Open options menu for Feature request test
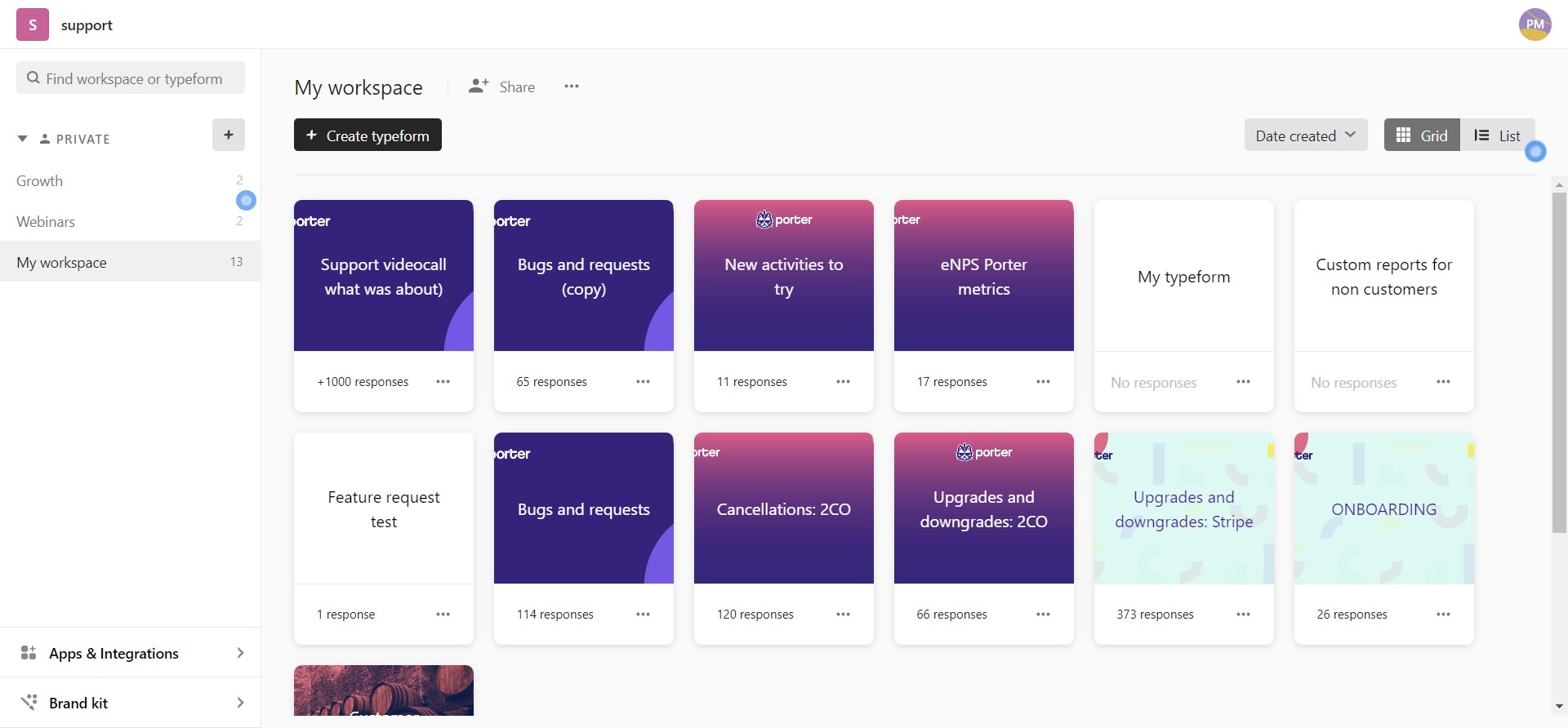Screen dimensions: 1568x728 point(443,615)
